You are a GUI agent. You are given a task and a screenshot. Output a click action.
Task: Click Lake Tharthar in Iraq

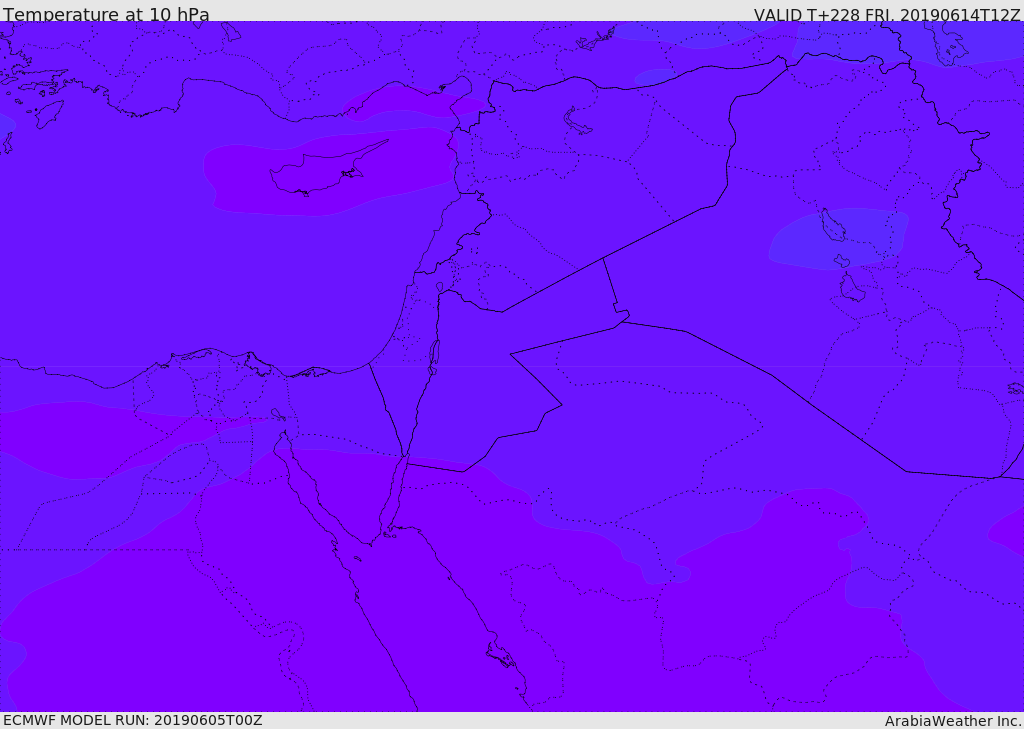pos(832,226)
